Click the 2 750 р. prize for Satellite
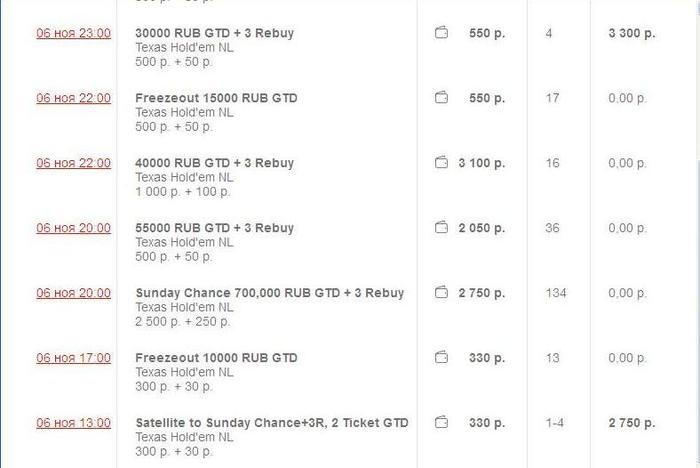Image resolution: width=700 pixels, height=468 pixels. (631, 423)
